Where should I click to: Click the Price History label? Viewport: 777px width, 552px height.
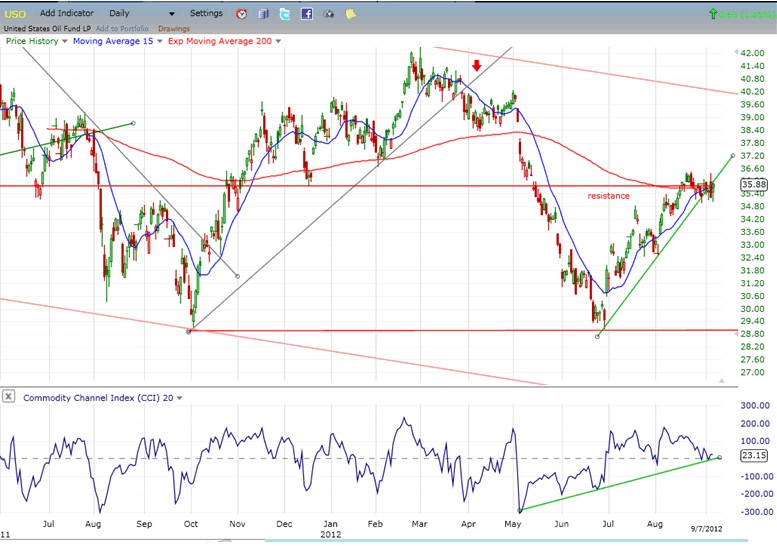(32, 41)
